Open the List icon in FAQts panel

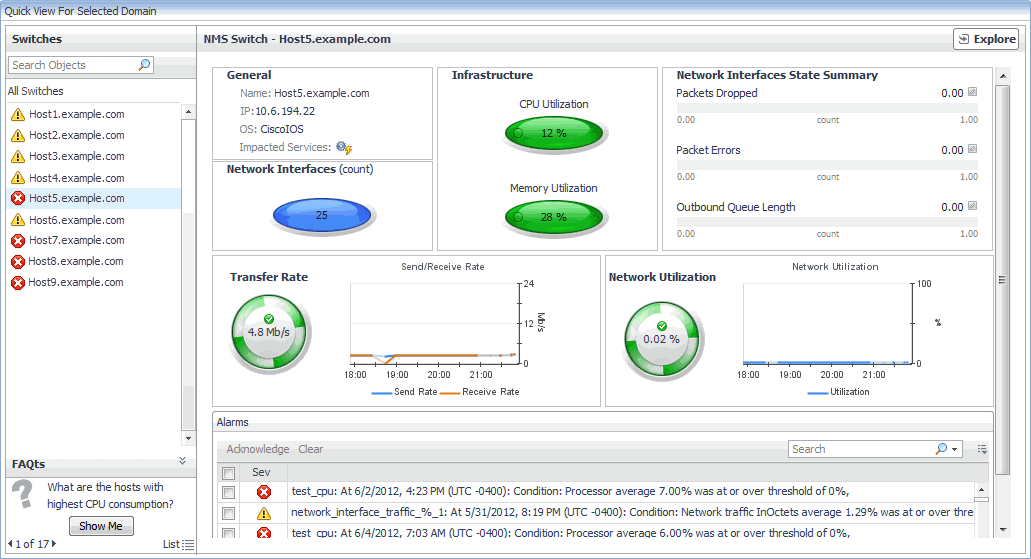189,545
